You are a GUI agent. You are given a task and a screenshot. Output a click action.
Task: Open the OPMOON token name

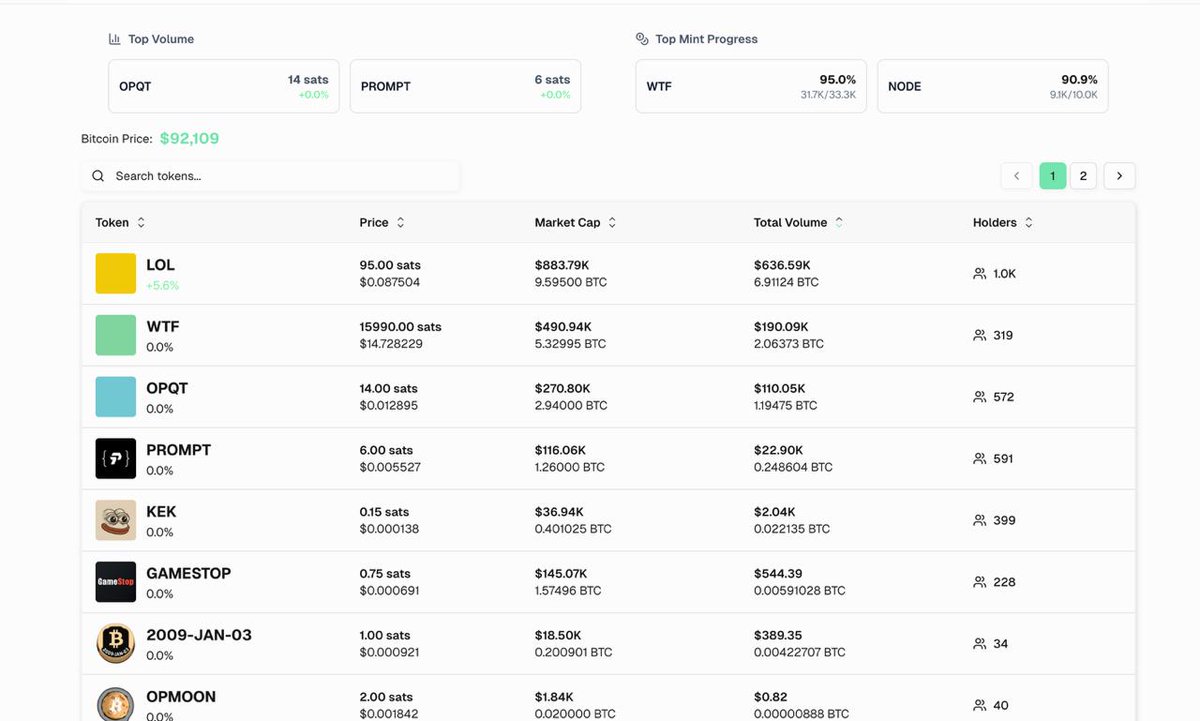[x=181, y=697]
